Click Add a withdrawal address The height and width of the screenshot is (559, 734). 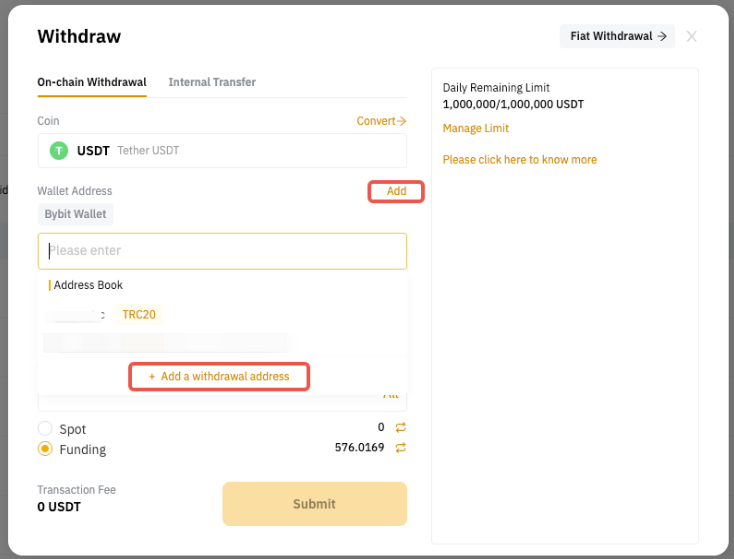(x=219, y=377)
